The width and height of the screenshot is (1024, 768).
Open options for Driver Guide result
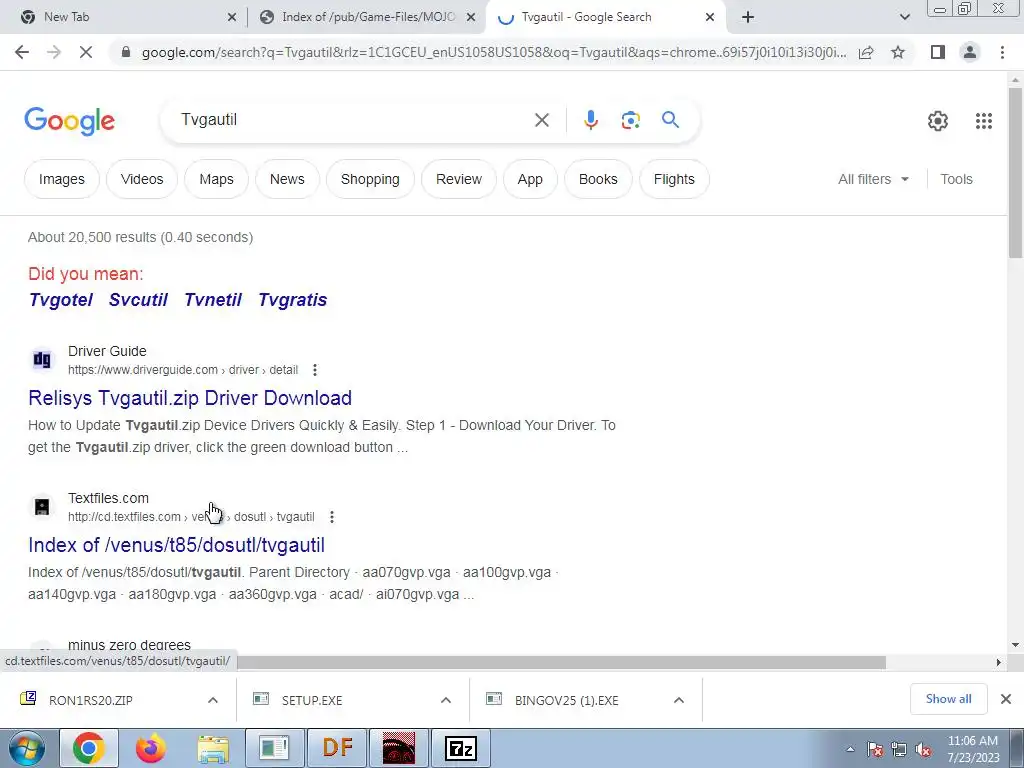click(315, 370)
